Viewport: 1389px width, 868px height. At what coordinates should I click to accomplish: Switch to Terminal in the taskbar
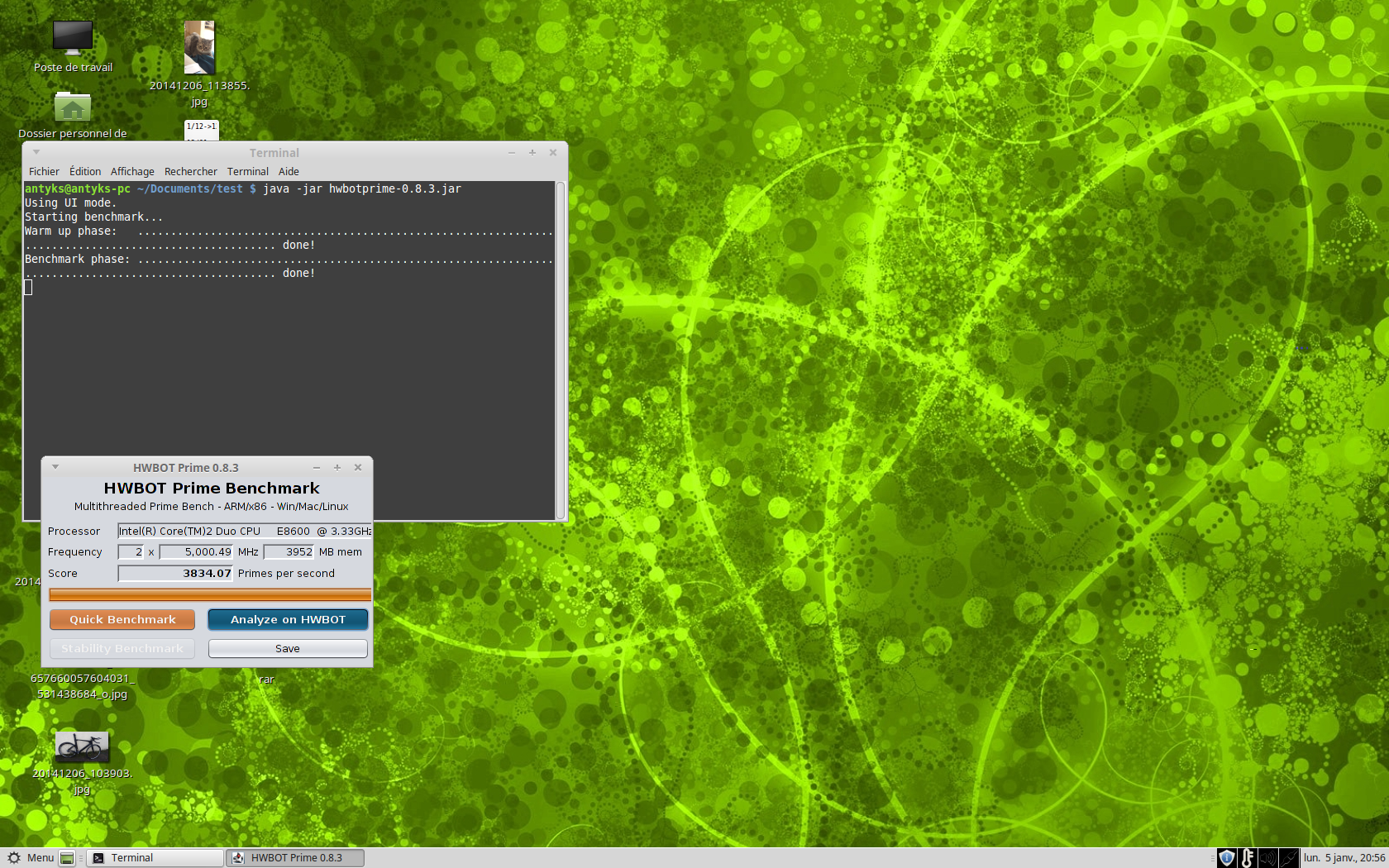click(x=155, y=858)
